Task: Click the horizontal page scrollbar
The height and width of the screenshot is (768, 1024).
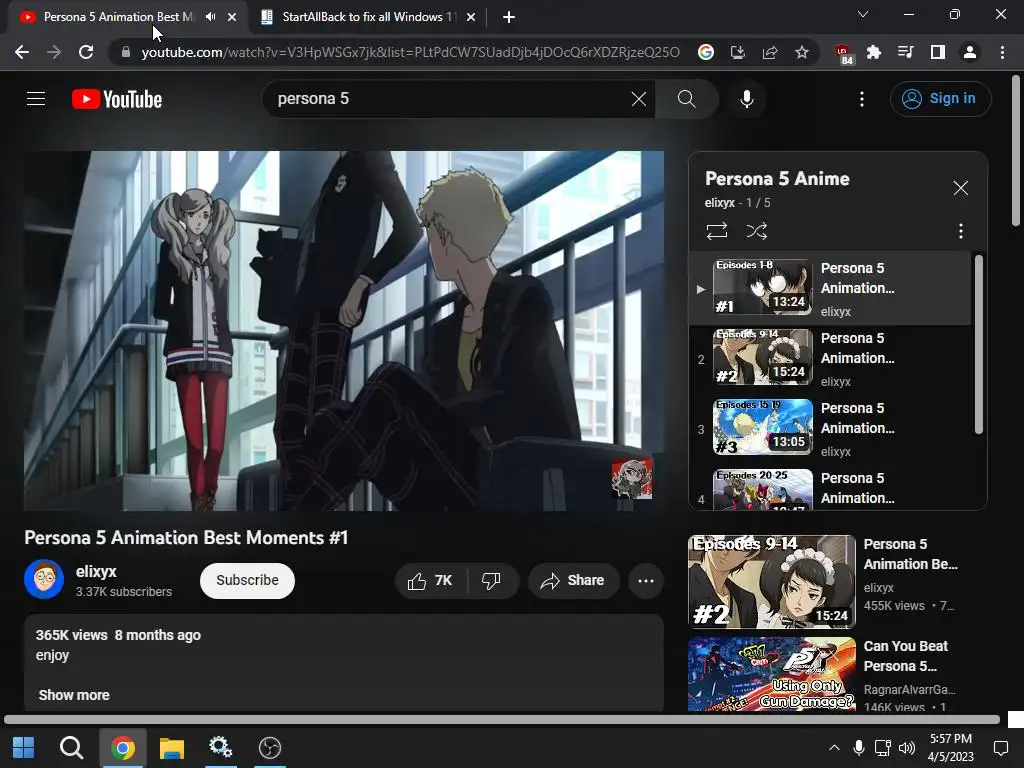Action: [502, 719]
